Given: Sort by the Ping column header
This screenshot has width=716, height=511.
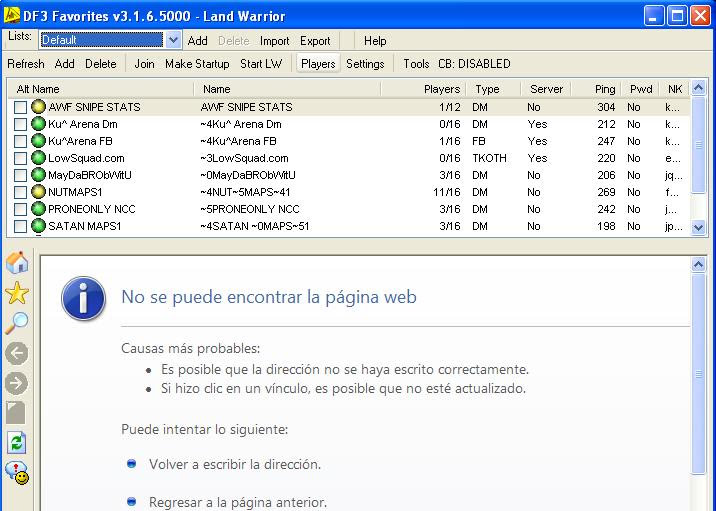Looking at the screenshot, I should coord(597,89).
